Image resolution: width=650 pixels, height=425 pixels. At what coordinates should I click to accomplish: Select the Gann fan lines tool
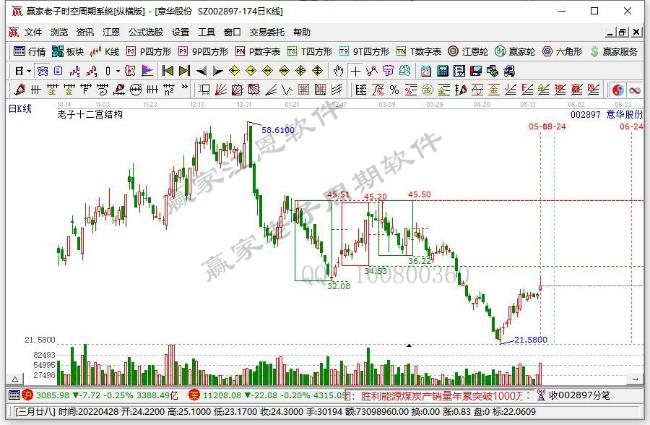[220, 89]
